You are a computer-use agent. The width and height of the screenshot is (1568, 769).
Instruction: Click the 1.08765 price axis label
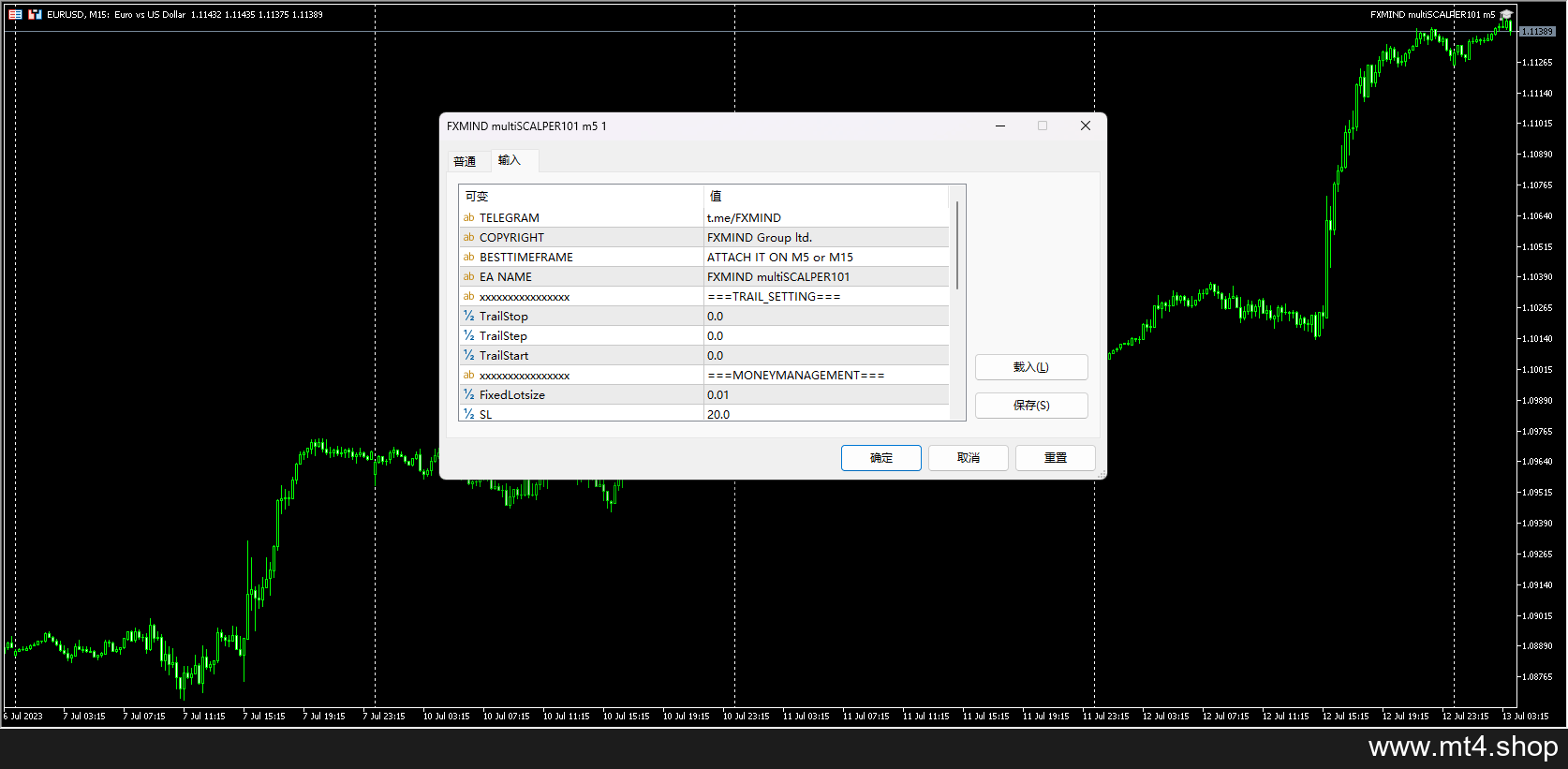pyautogui.click(x=1537, y=677)
